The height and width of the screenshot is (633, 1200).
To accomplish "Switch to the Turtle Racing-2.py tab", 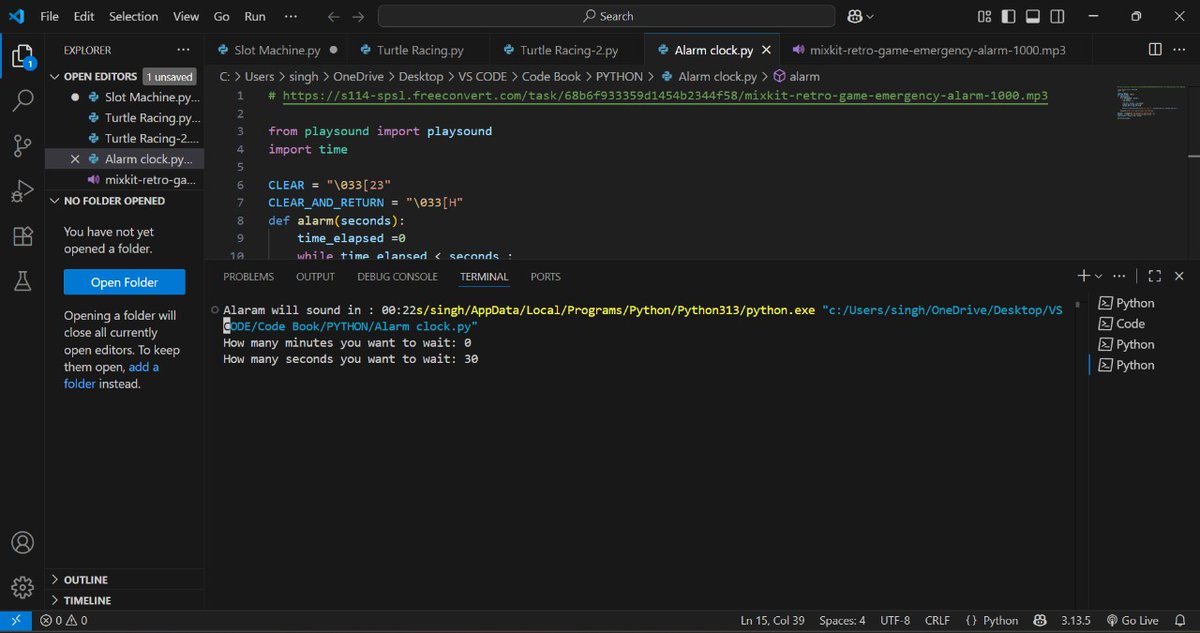I will [x=568, y=50].
